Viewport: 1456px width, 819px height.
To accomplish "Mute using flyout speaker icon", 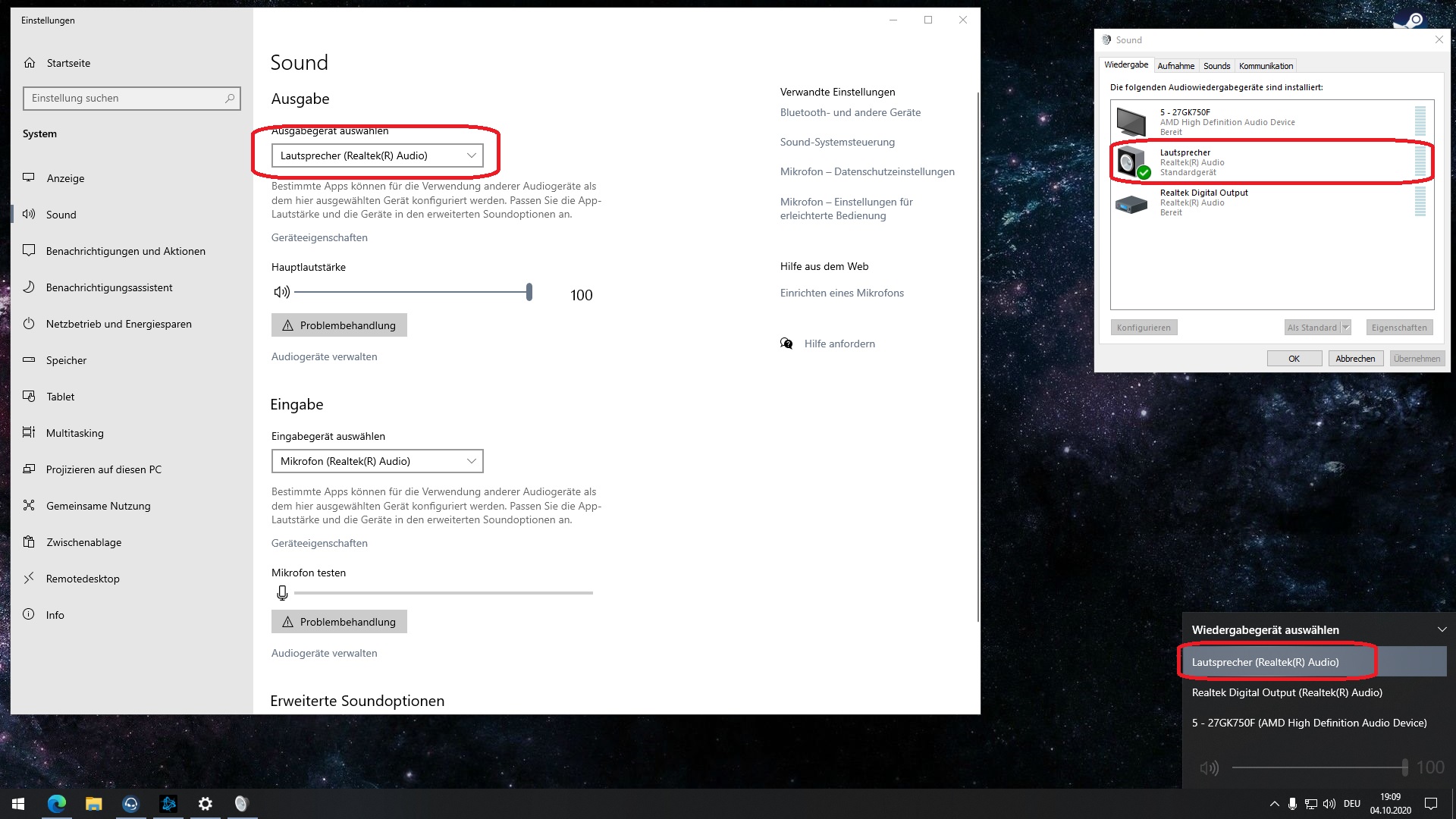I will point(1209,767).
